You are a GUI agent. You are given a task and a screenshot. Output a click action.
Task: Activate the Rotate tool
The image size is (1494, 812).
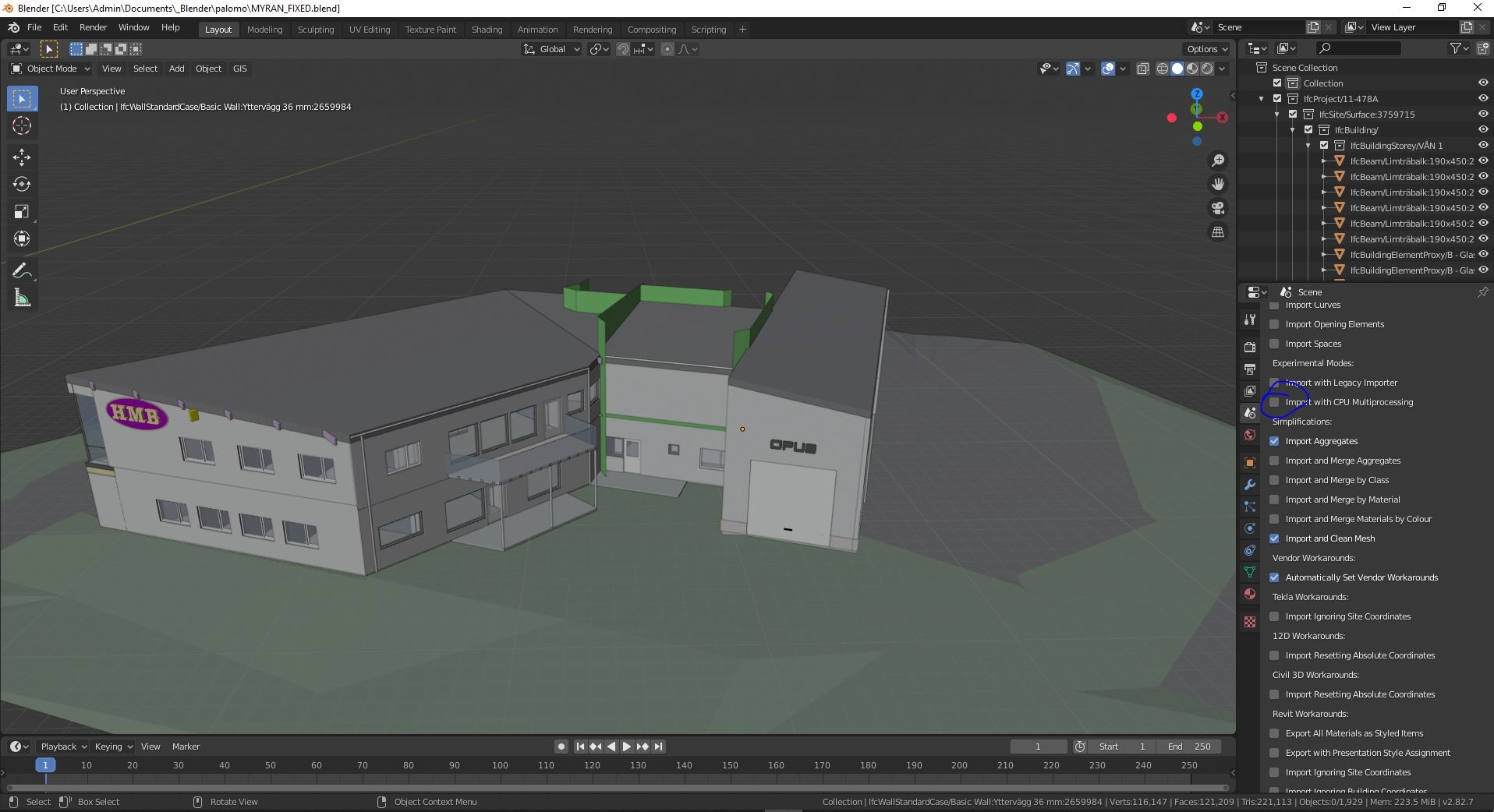point(22,184)
